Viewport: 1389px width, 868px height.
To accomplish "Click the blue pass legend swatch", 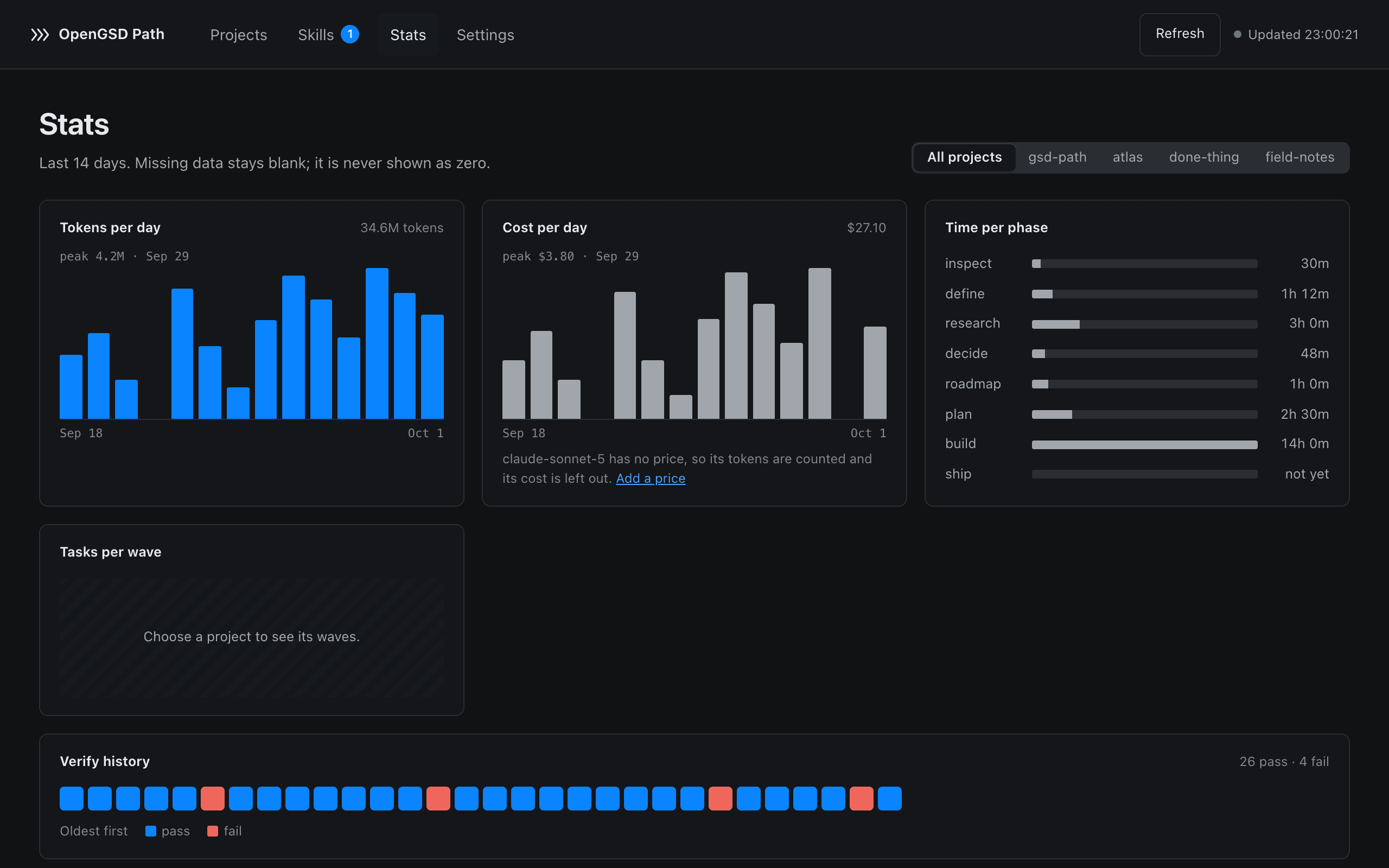I will pos(150,831).
